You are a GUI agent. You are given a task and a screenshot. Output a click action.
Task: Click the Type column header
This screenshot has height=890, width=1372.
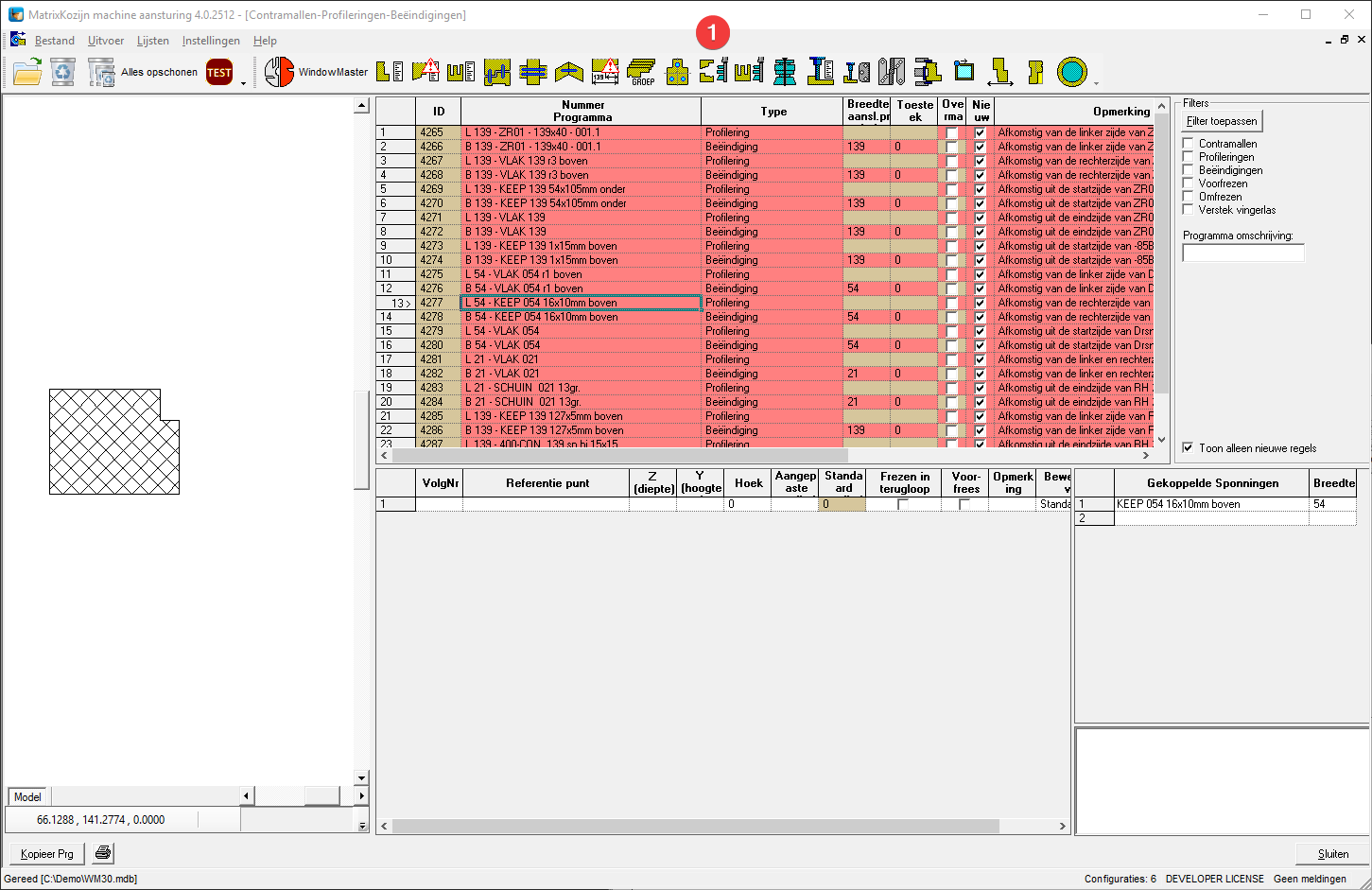tap(773, 111)
